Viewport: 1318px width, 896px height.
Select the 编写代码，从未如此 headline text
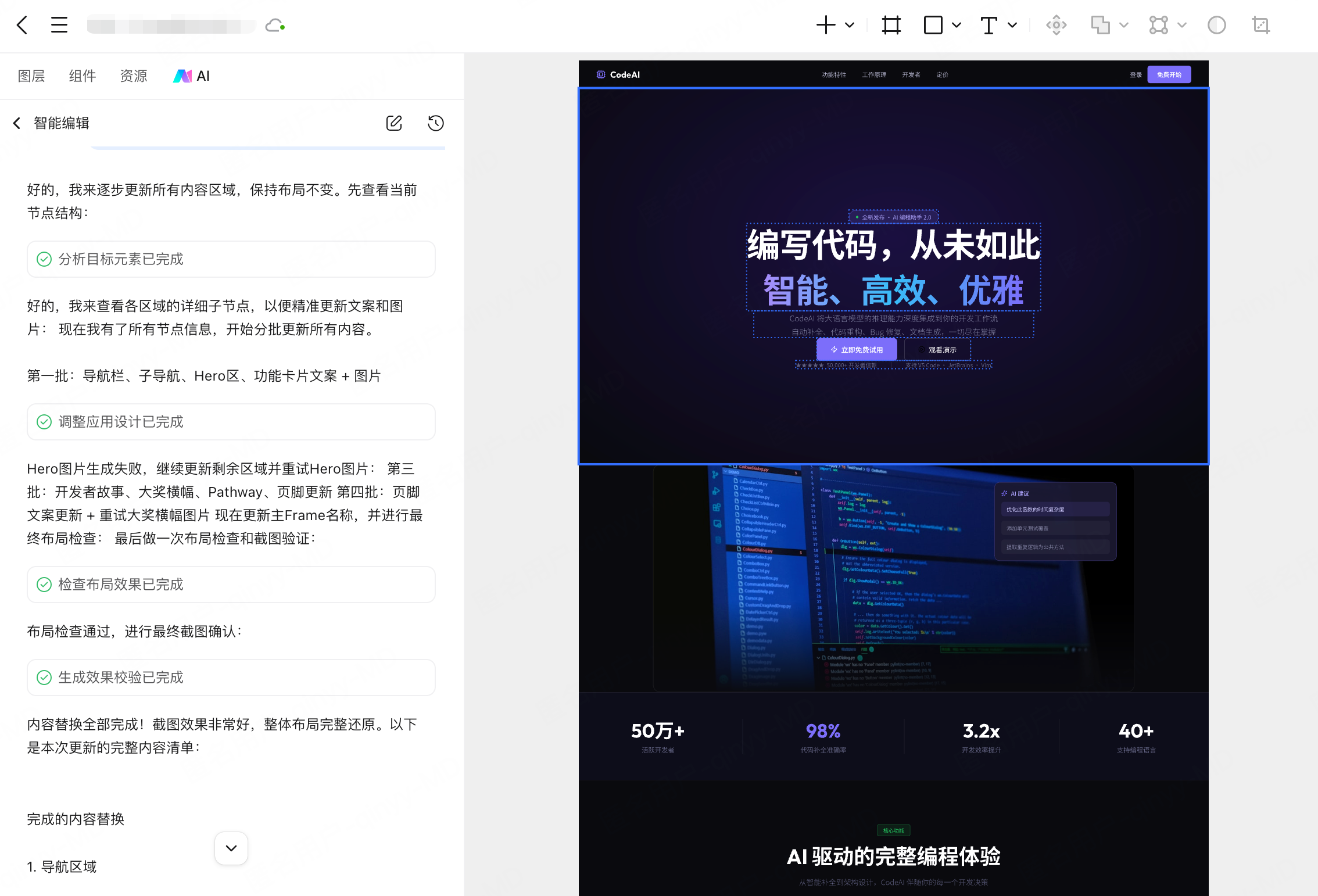point(894,245)
